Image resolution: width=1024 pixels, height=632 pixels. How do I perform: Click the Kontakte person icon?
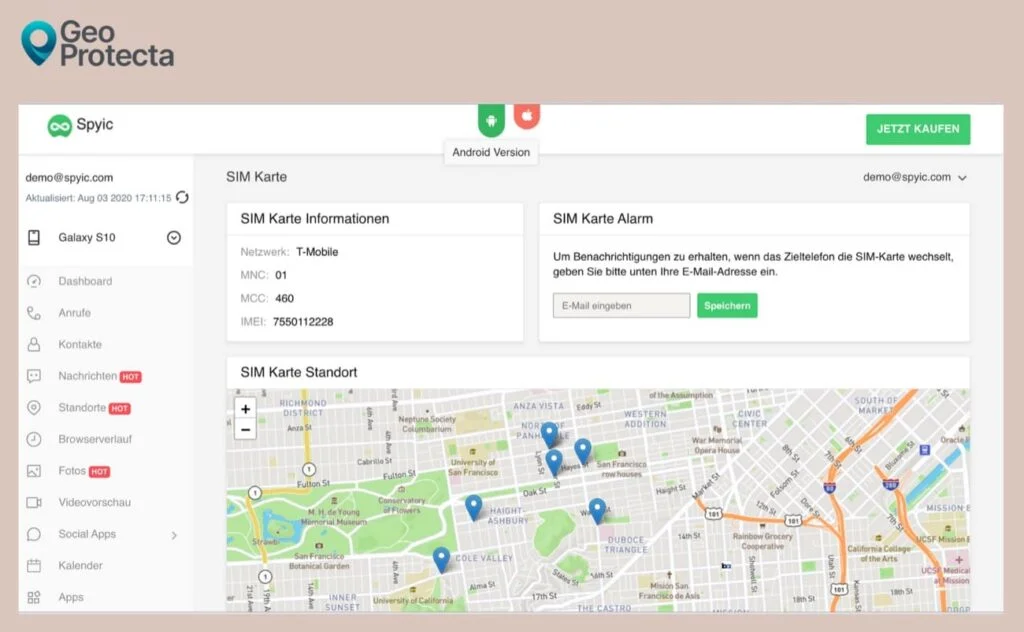[34, 344]
